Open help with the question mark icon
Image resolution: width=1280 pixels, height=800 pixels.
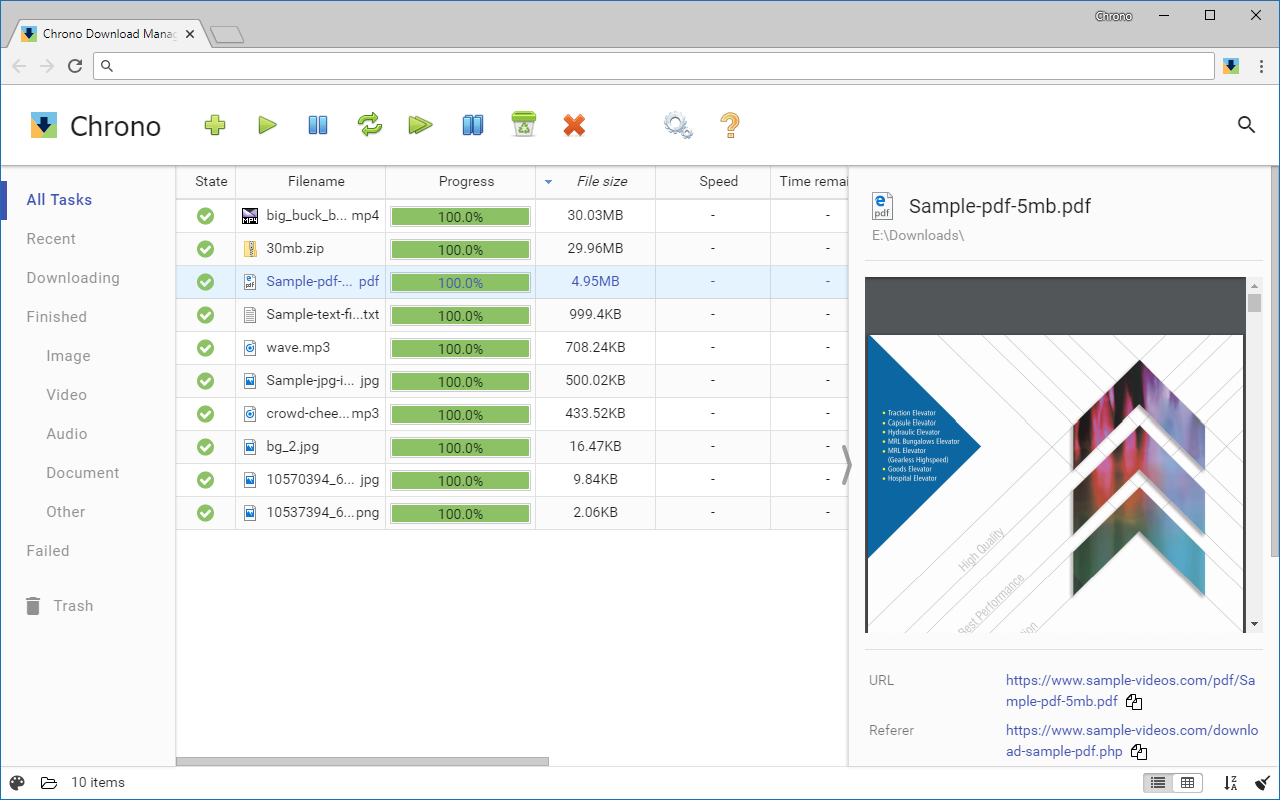click(x=730, y=125)
